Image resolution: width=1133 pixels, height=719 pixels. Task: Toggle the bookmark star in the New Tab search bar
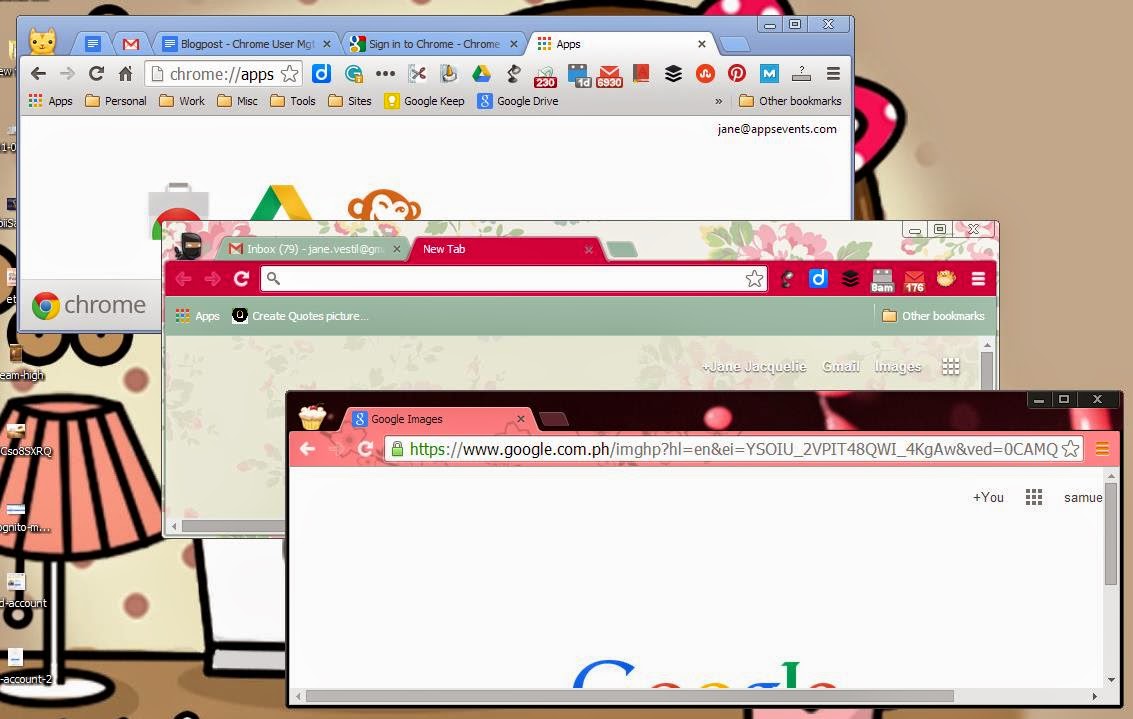[x=754, y=279]
